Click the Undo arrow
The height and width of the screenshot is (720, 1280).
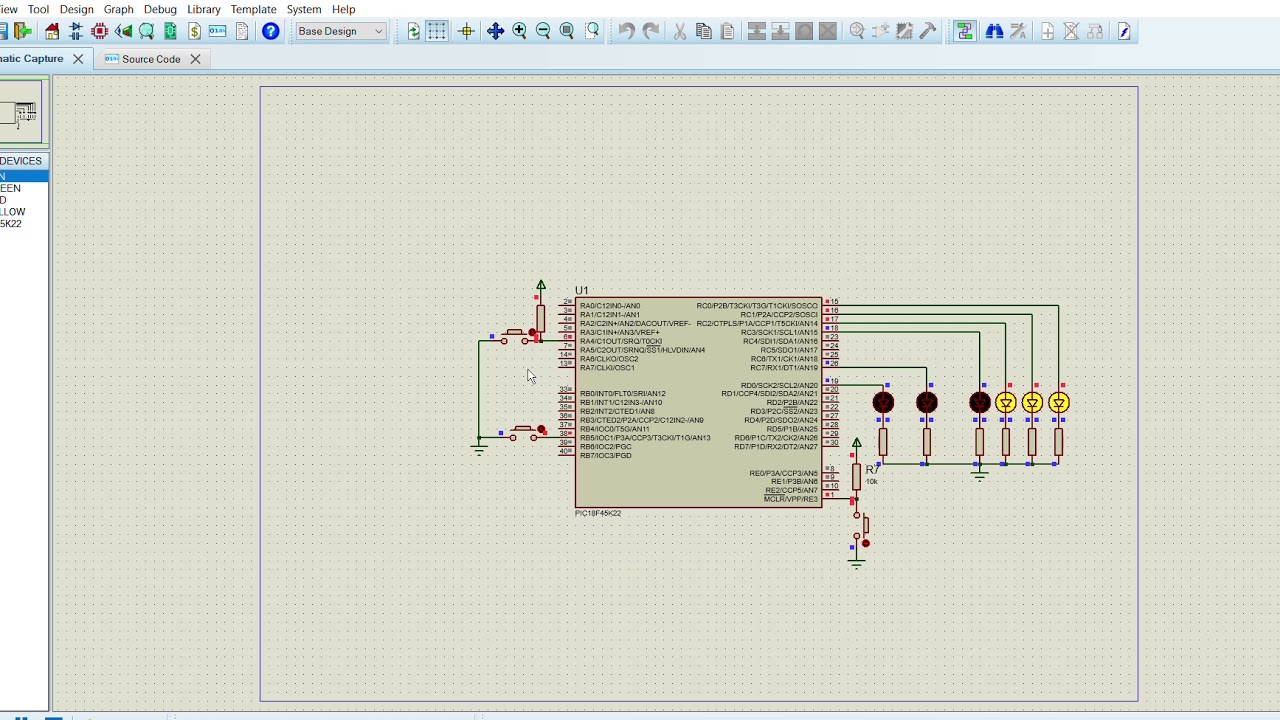[626, 31]
